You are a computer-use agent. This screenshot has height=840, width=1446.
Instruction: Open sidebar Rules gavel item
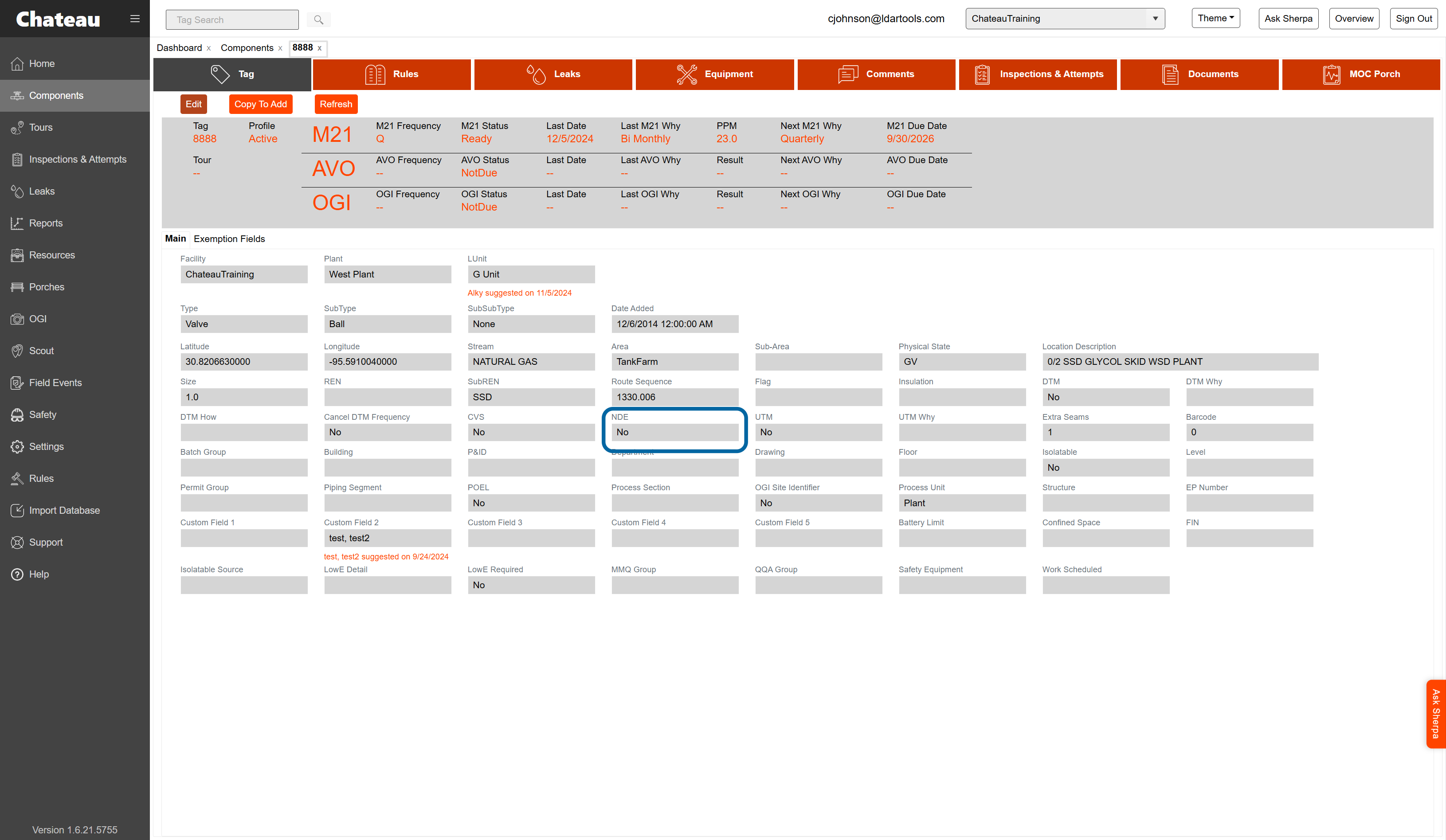tap(74, 479)
